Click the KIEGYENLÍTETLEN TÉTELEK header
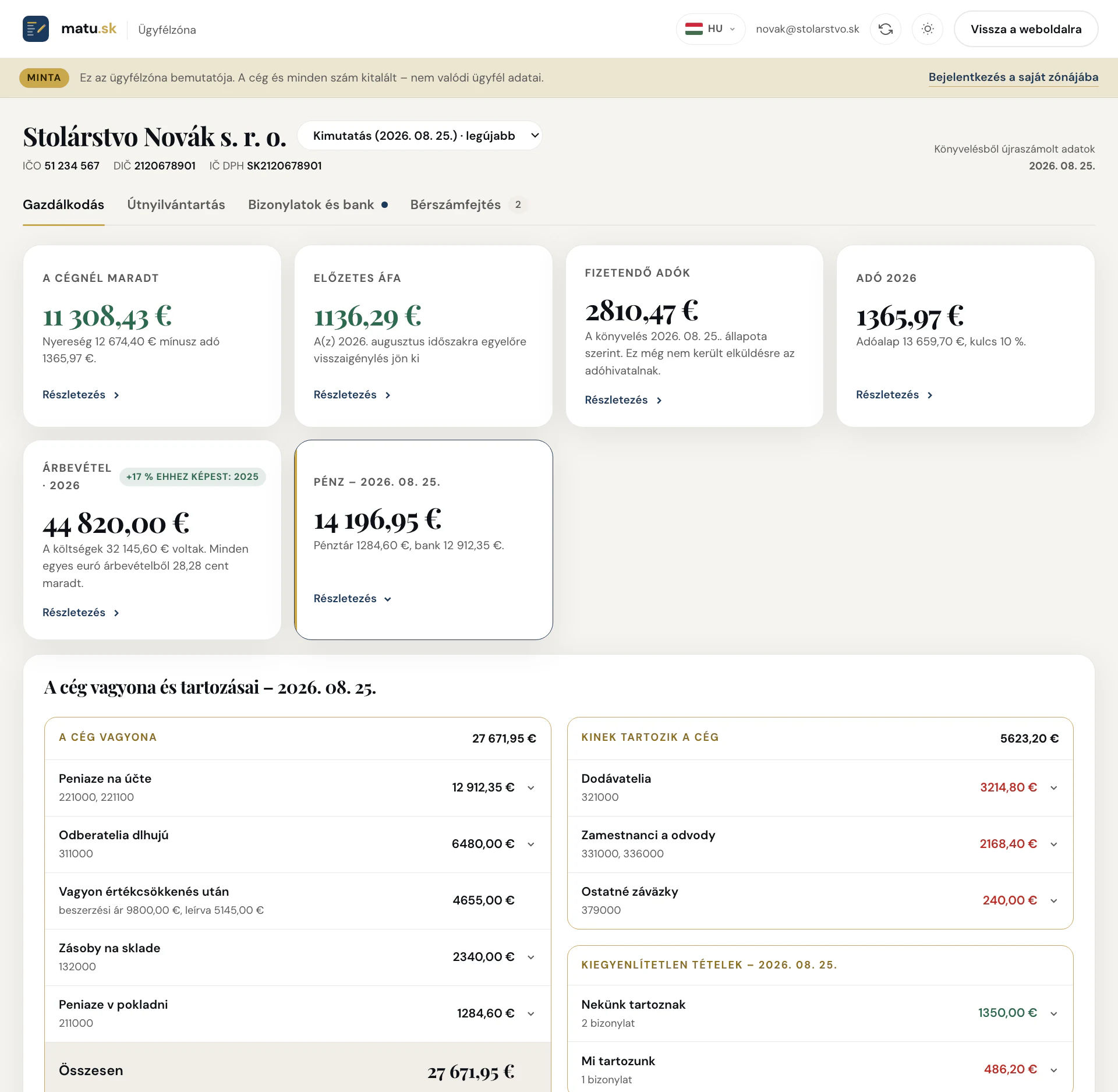Screen dimensions: 1118x1092 pos(709,965)
